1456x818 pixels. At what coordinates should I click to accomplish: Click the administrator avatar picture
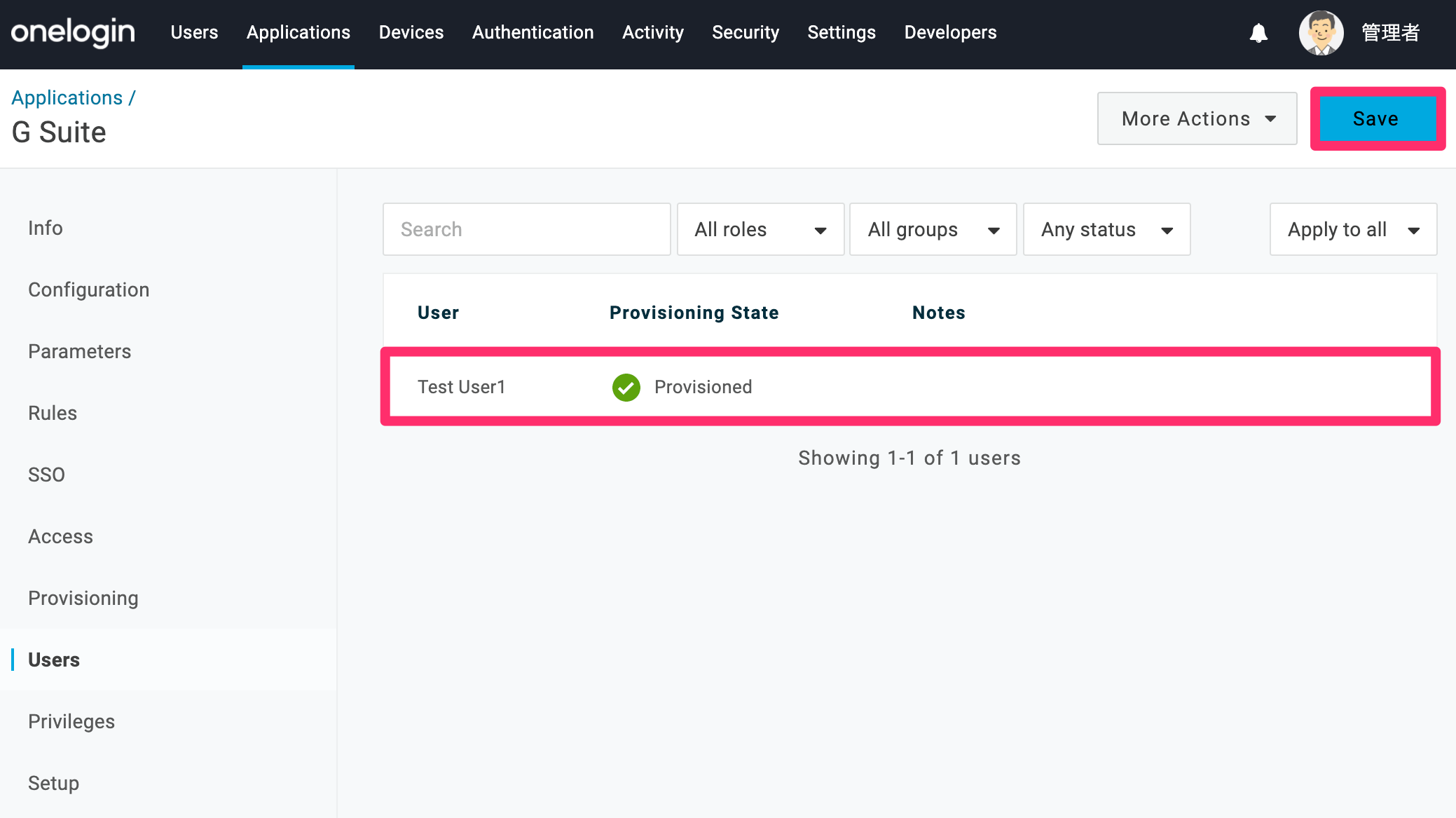click(x=1321, y=33)
